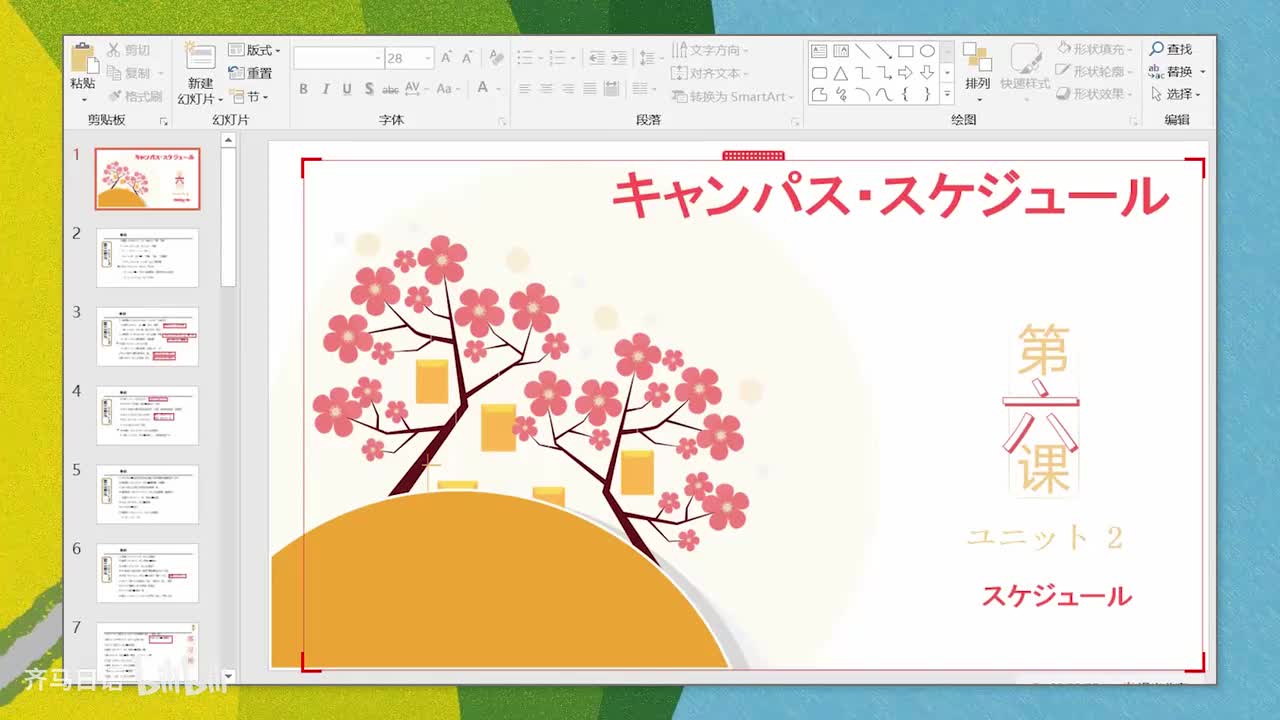Click the Cut (剪切) scissors button
The height and width of the screenshot is (720, 1280).
tap(128, 50)
